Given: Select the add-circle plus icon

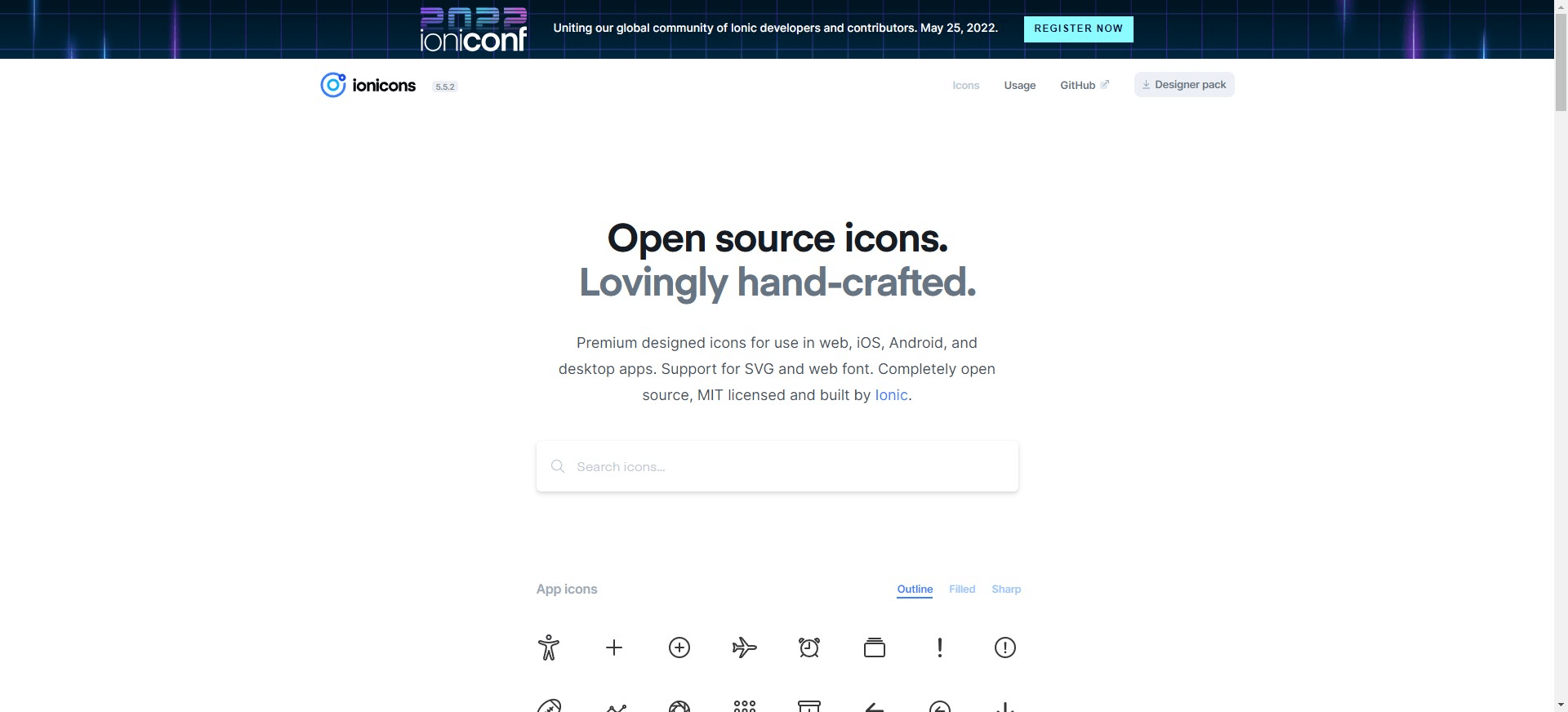Looking at the screenshot, I should 679,647.
